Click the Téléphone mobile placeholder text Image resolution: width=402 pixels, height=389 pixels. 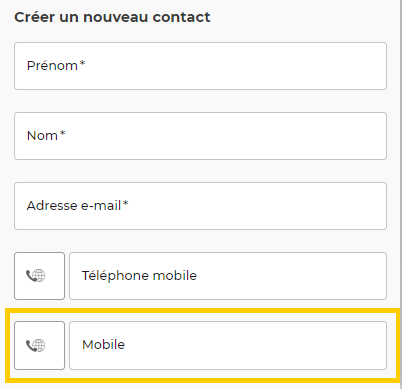pyautogui.click(x=139, y=276)
